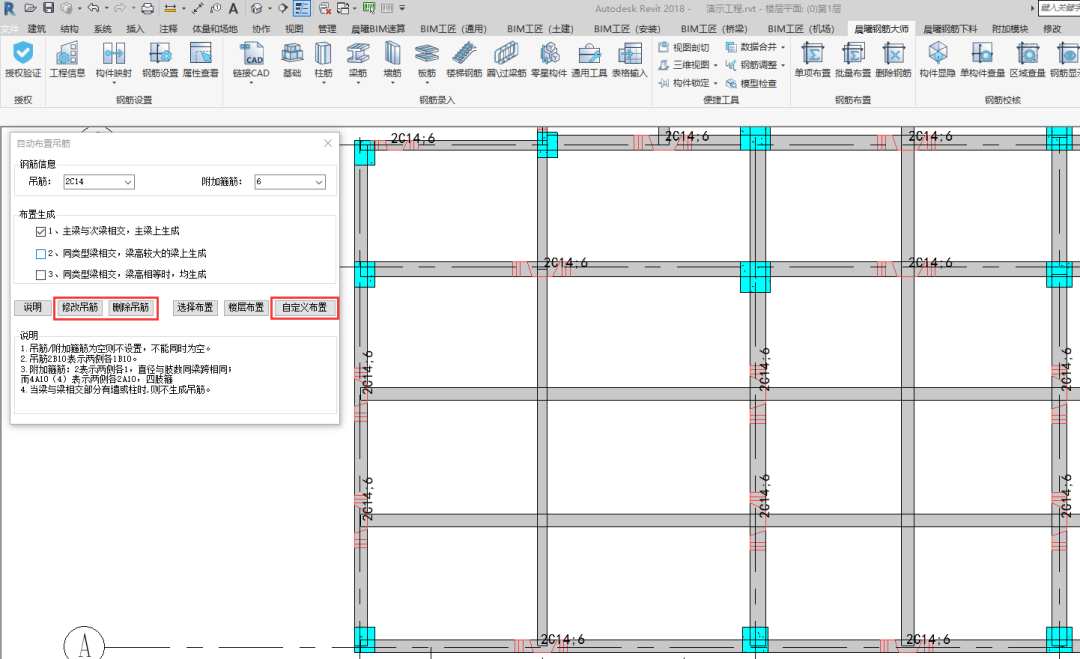Click the 楼梯钢筋 stair rebar icon

(x=464, y=53)
